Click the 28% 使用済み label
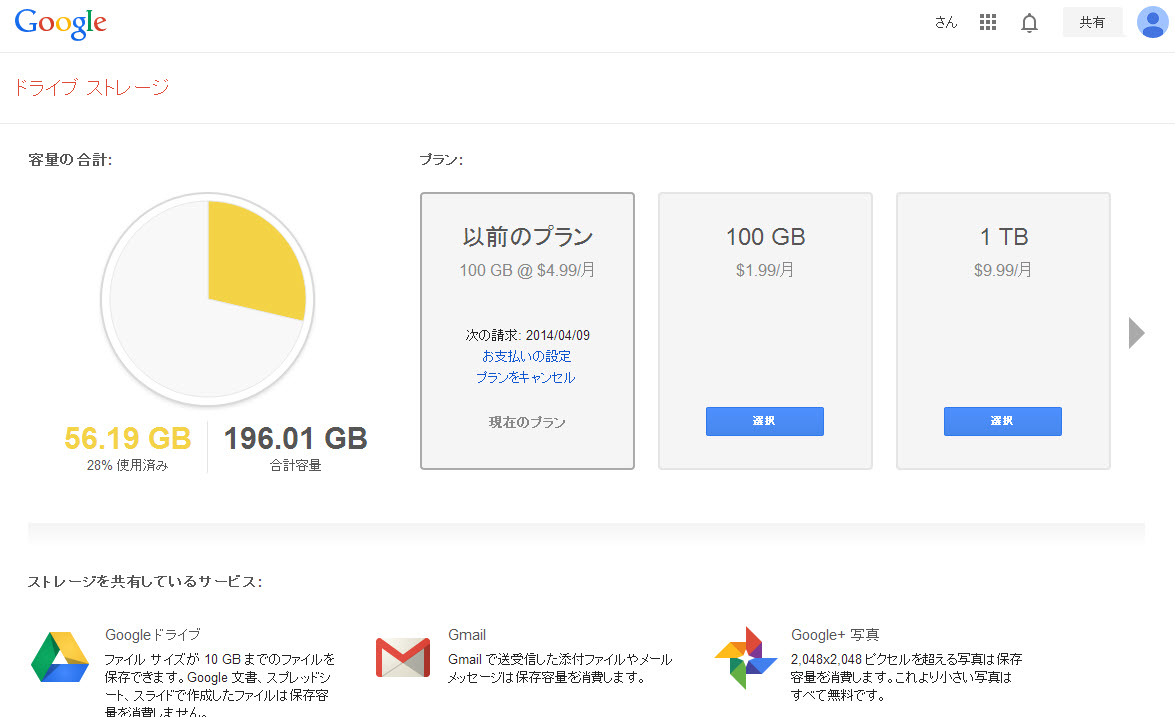Image resolution: width=1175 pixels, height=717 pixels. (x=127, y=465)
